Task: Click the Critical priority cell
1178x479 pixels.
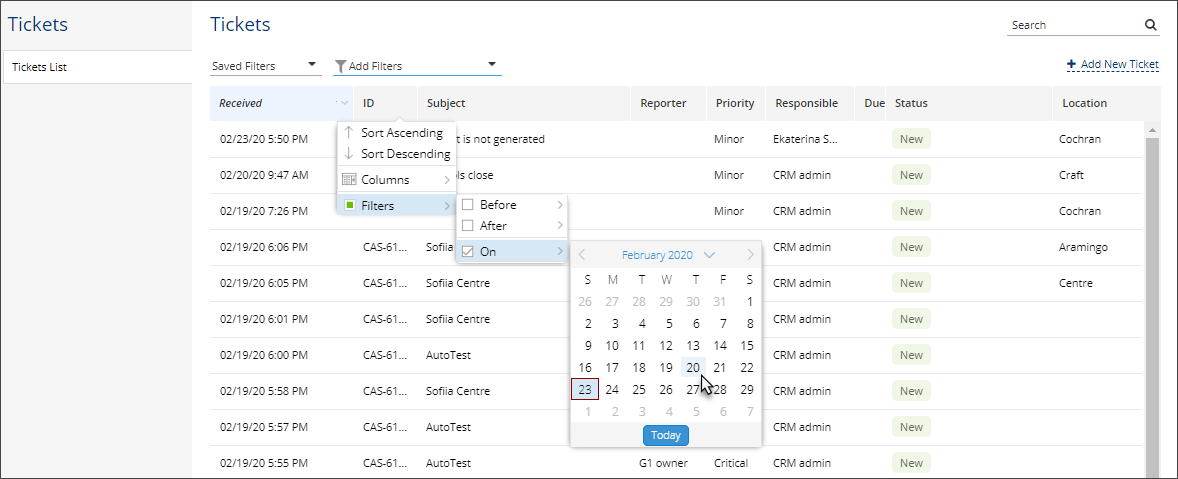Action: click(731, 463)
